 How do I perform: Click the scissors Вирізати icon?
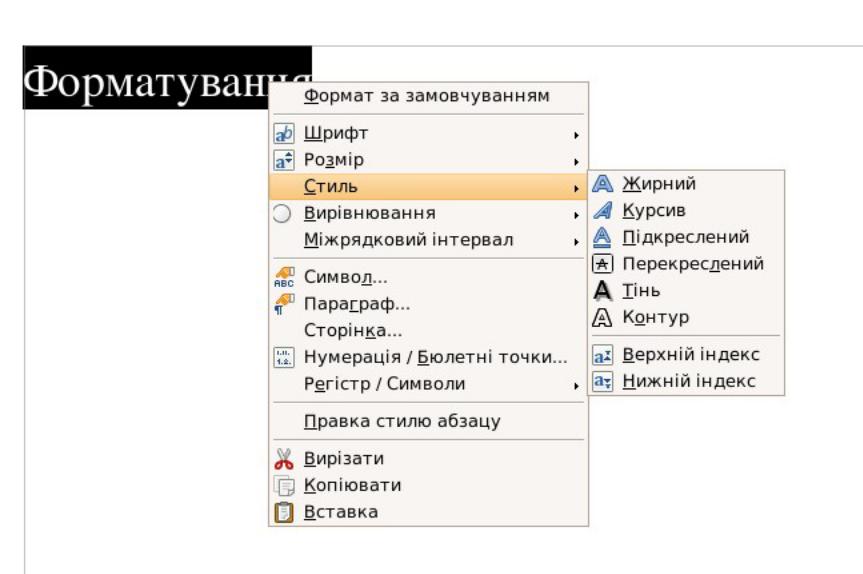point(283,458)
